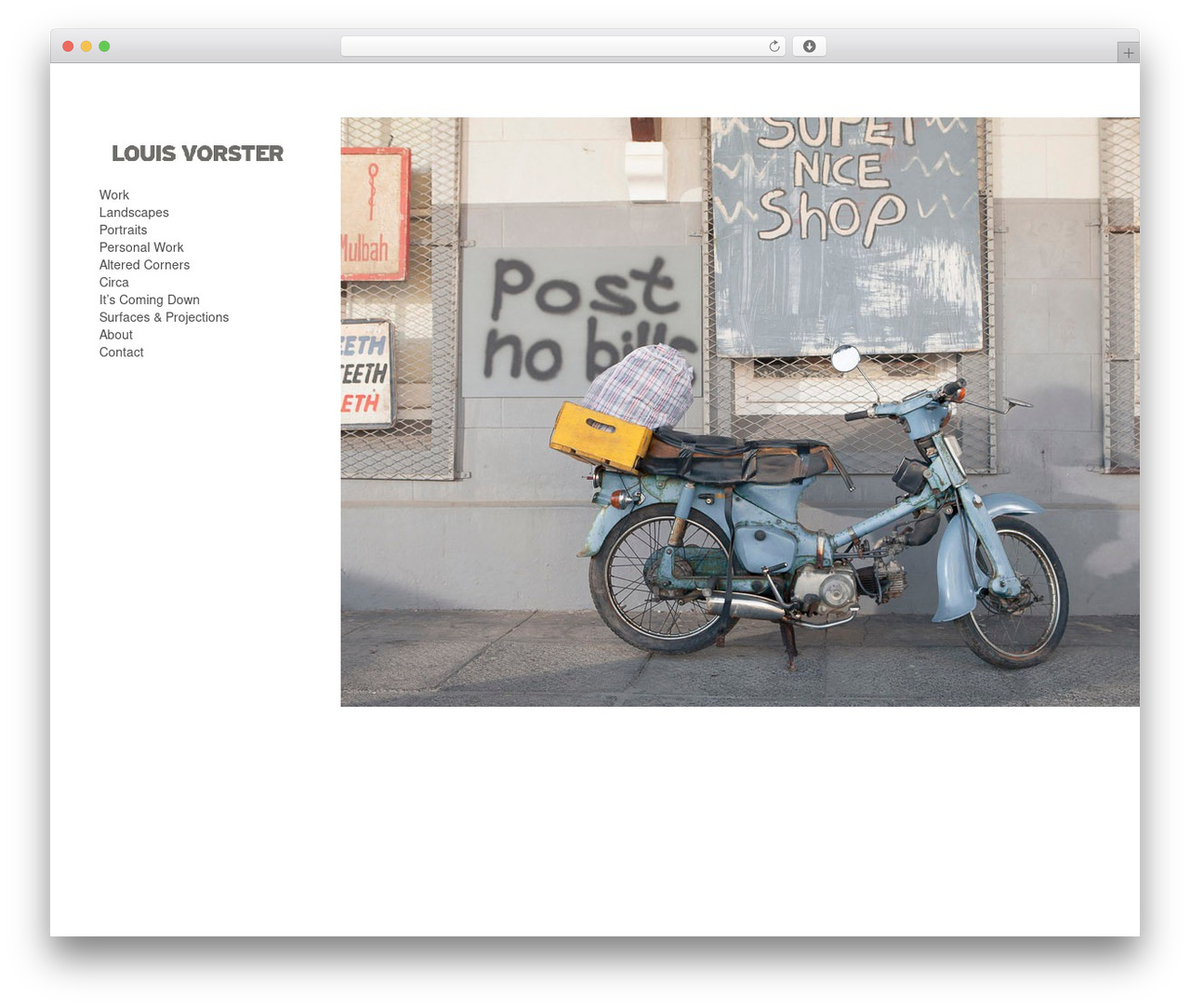Viewport: 1190px width, 1008px height.
Task: Close the browser window with red button
Action: click(68, 46)
